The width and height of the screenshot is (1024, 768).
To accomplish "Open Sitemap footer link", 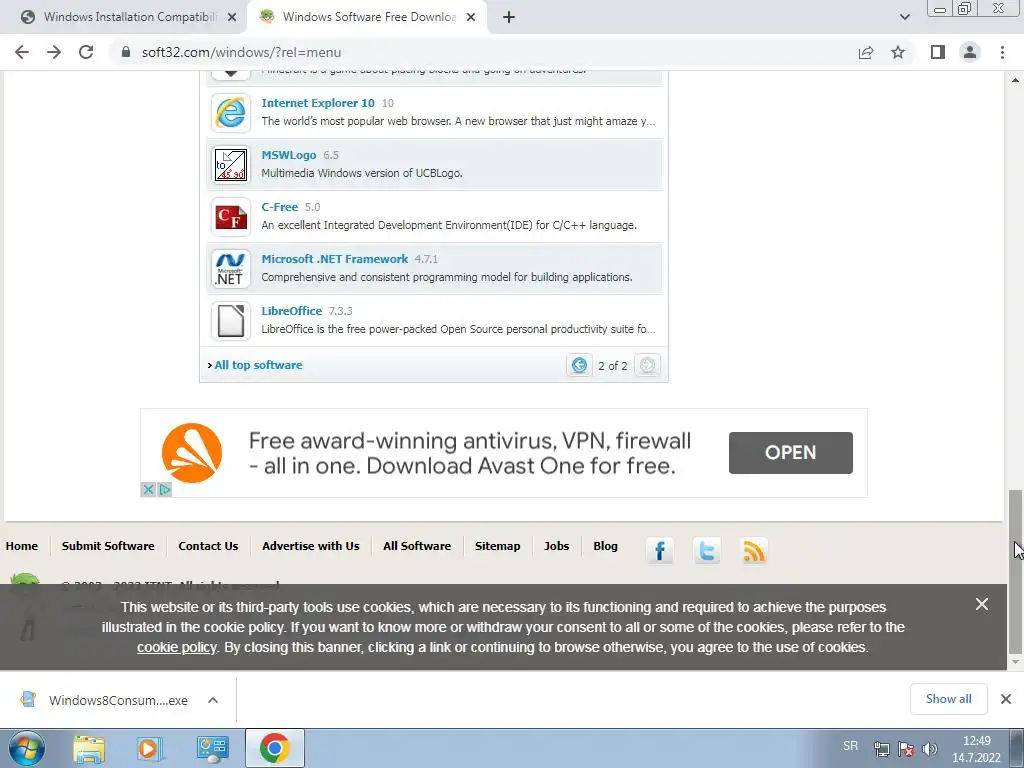I will coord(498,546).
